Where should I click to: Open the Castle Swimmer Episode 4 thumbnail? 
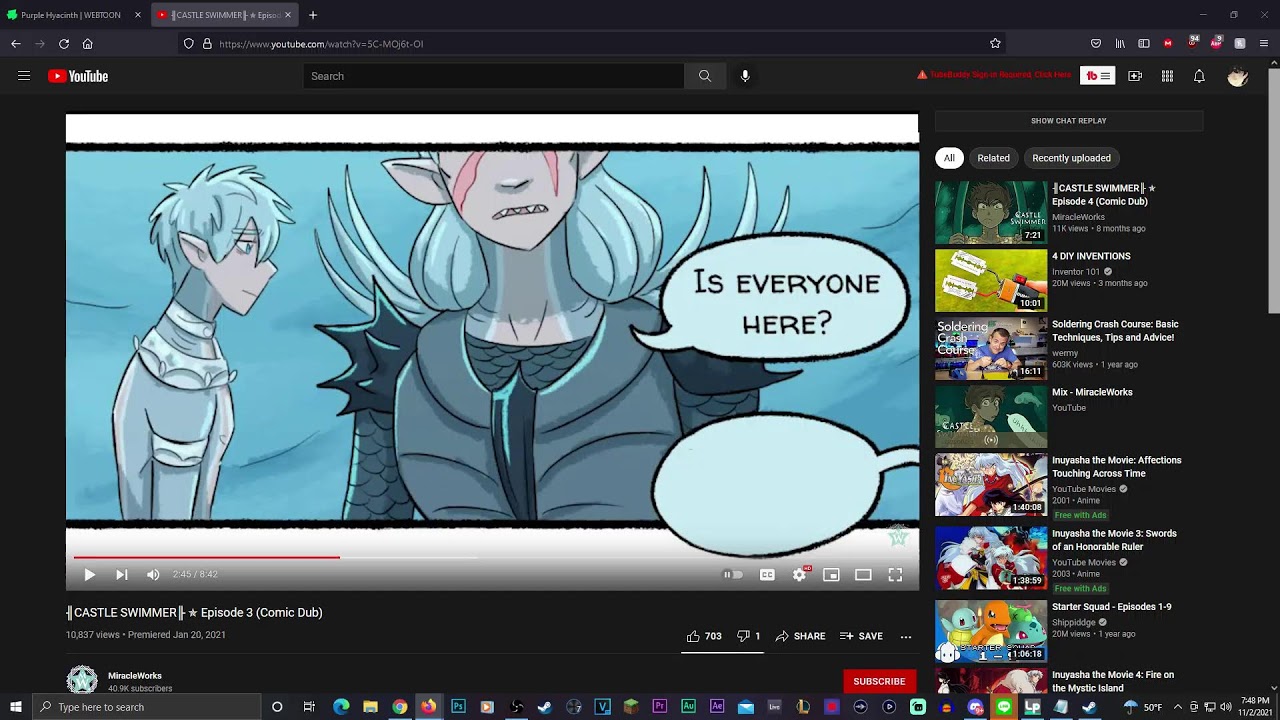[x=991, y=212]
